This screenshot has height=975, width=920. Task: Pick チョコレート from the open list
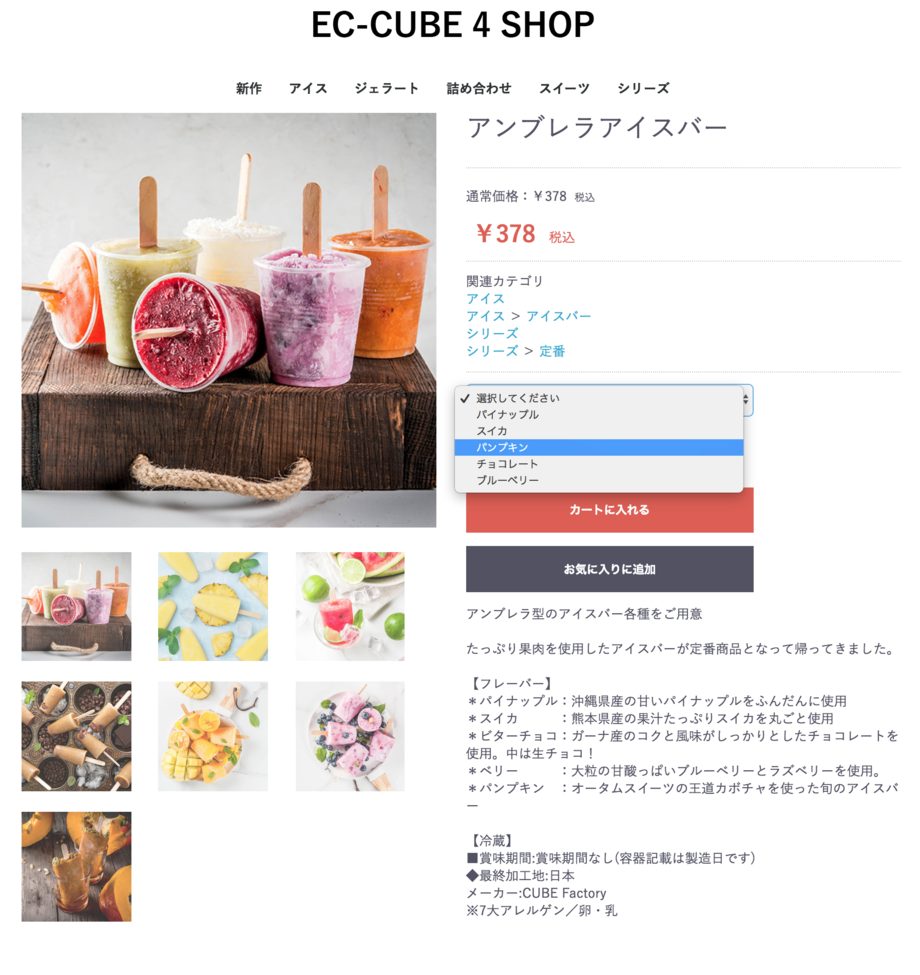click(x=599, y=464)
